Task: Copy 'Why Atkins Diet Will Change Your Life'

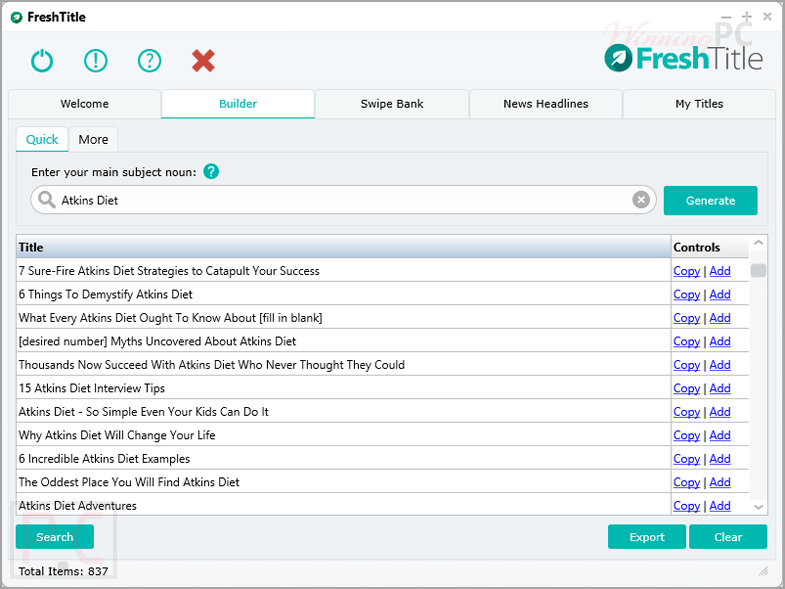Action: [x=686, y=436]
